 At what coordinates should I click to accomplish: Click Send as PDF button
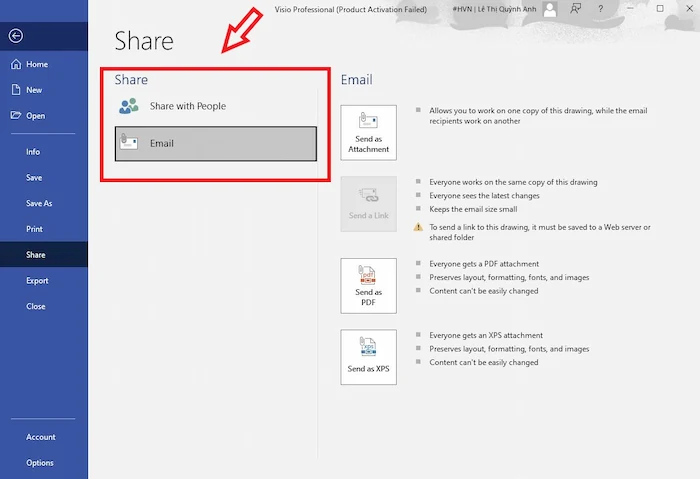(x=368, y=286)
